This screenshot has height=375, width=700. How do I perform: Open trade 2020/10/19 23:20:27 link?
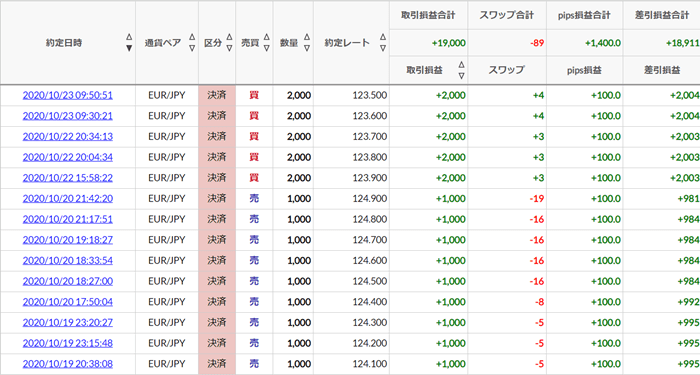coord(68,322)
